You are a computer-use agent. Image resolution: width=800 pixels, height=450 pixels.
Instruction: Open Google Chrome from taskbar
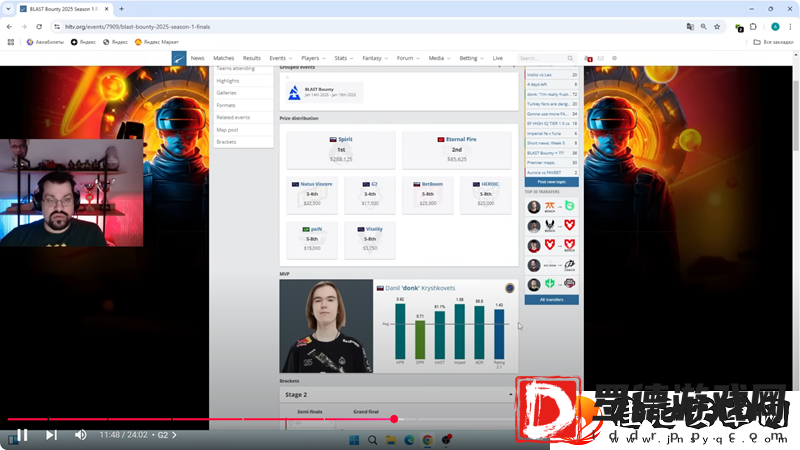428,440
